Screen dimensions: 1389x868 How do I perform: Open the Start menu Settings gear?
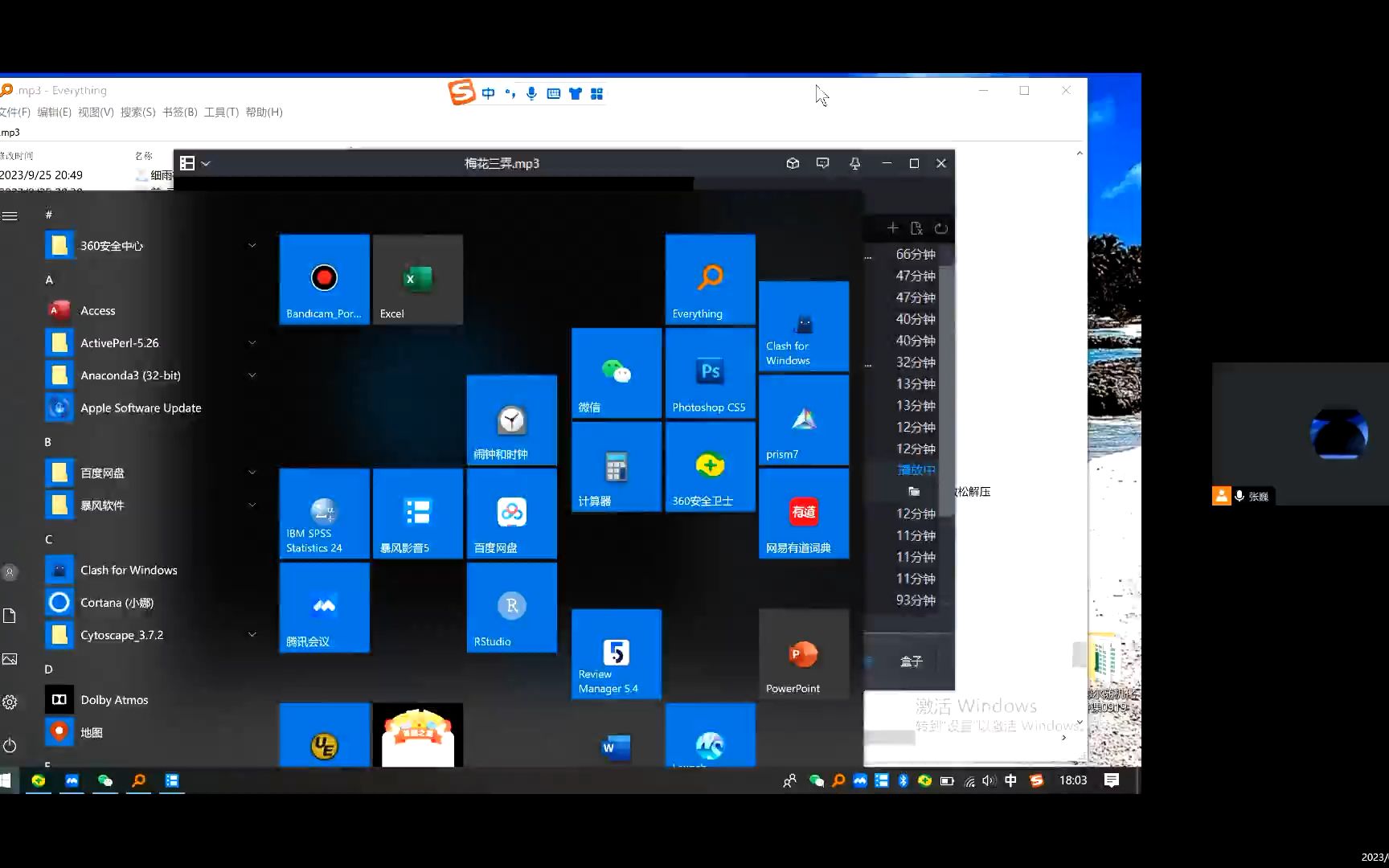[10, 702]
